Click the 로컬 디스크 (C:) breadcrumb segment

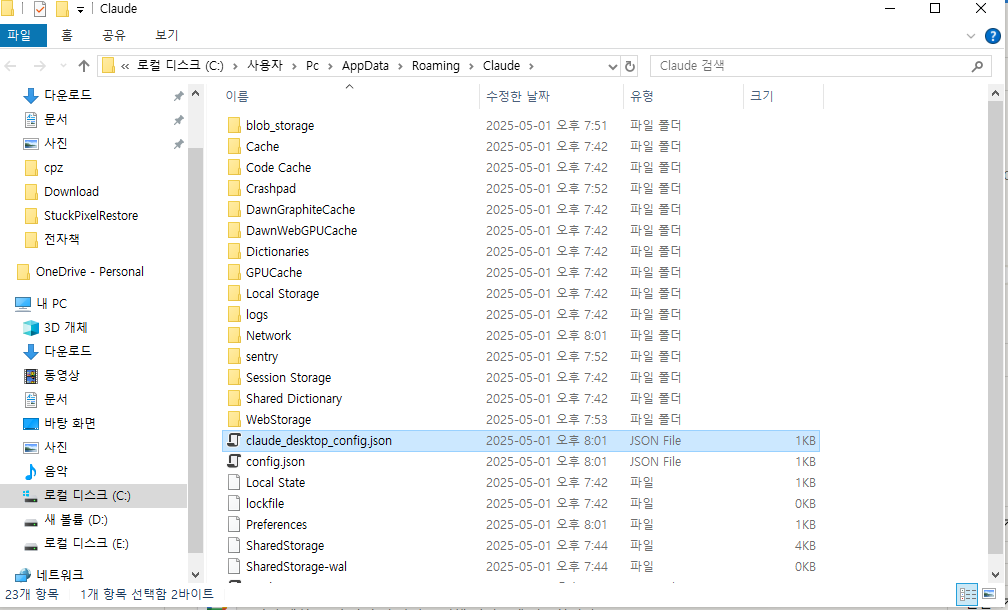(179, 66)
